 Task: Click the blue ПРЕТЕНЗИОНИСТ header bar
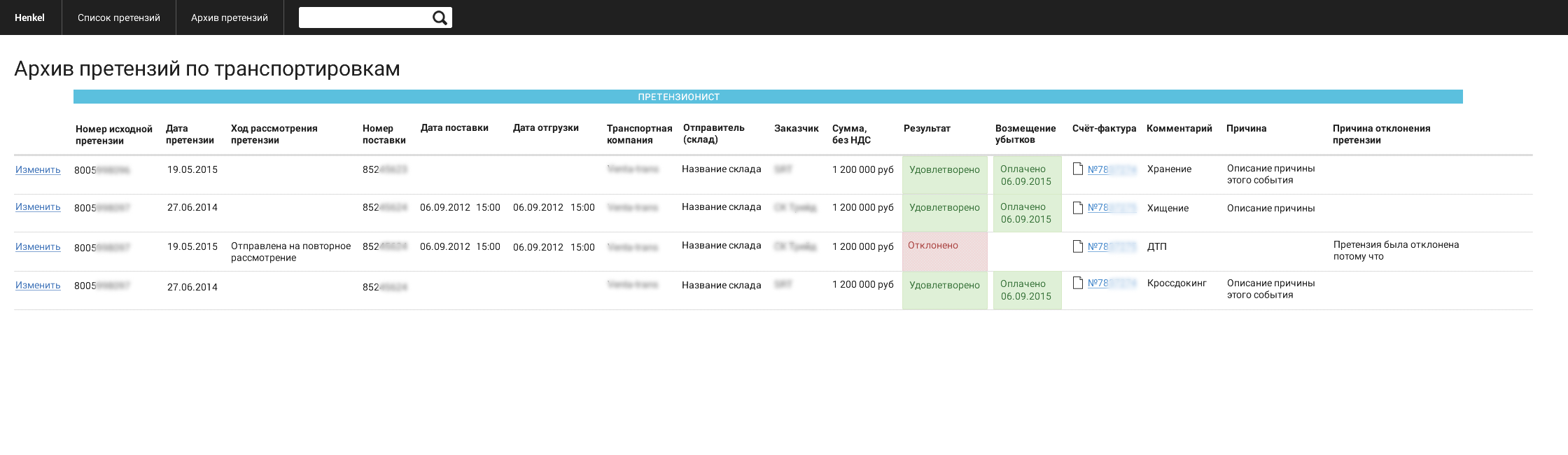click(768, 97)
